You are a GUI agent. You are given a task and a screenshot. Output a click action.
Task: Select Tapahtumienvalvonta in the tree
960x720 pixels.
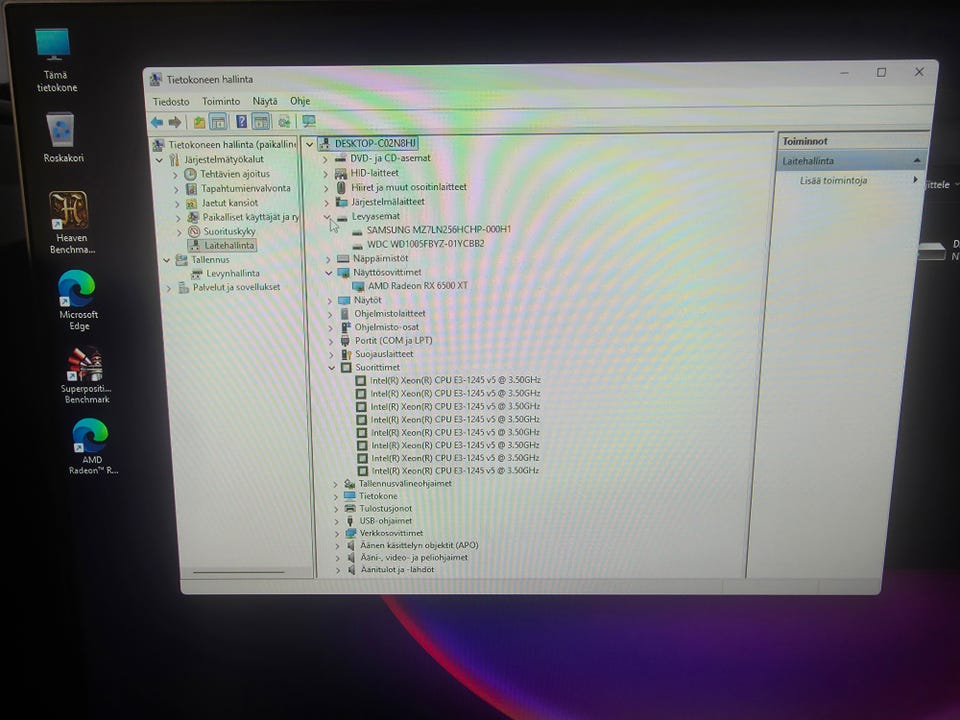tap(246, 188)
